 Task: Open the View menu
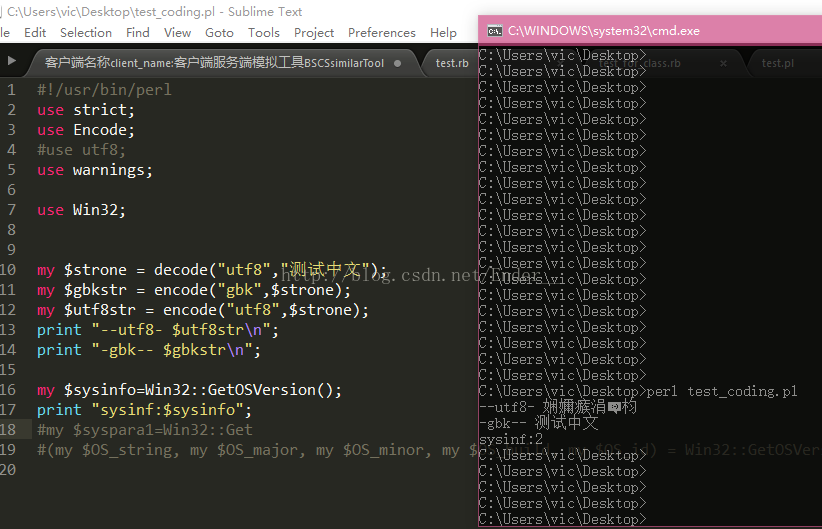[177, 33]
